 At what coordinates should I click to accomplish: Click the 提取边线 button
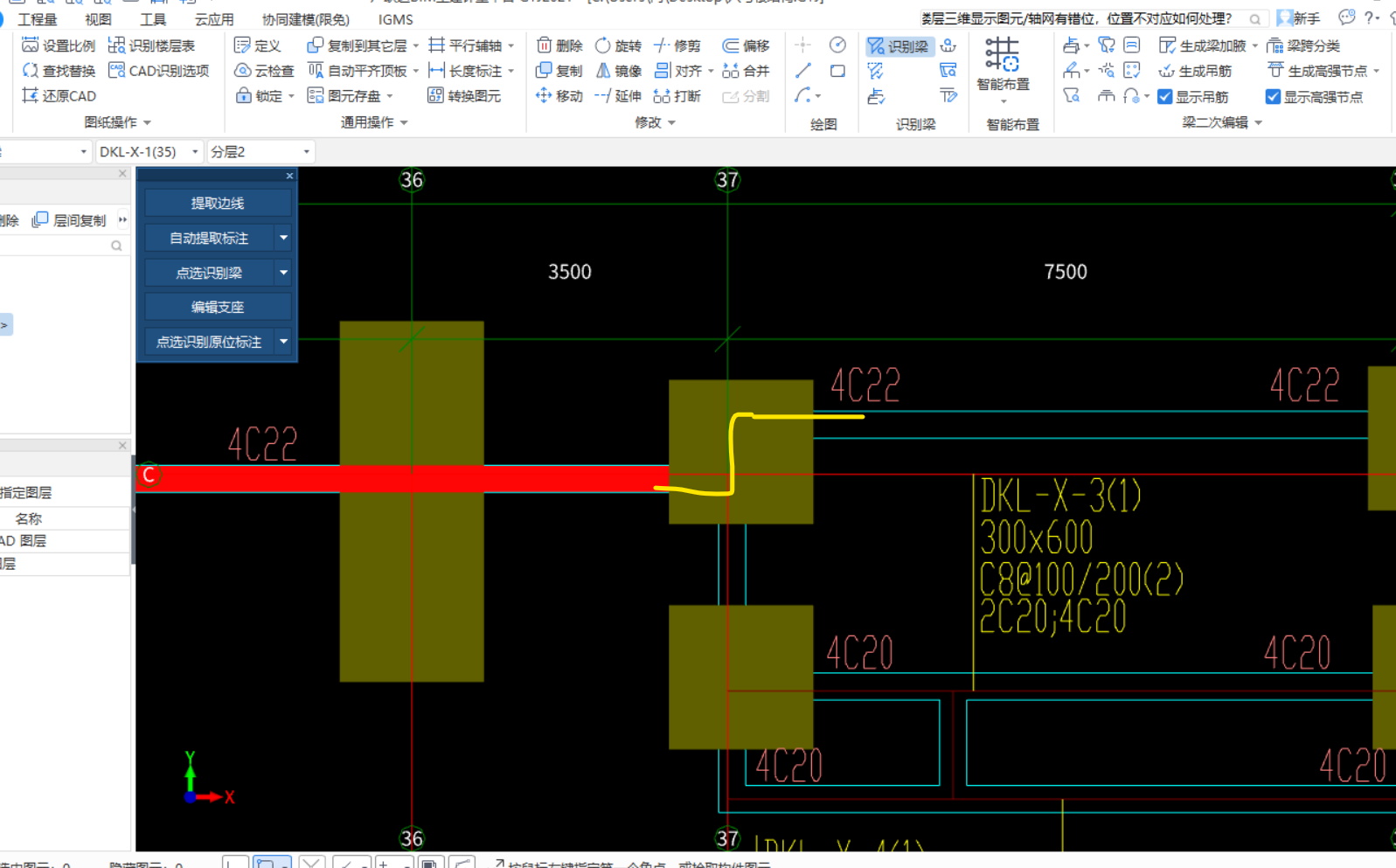pyautogui.click(x=218, y=203)
